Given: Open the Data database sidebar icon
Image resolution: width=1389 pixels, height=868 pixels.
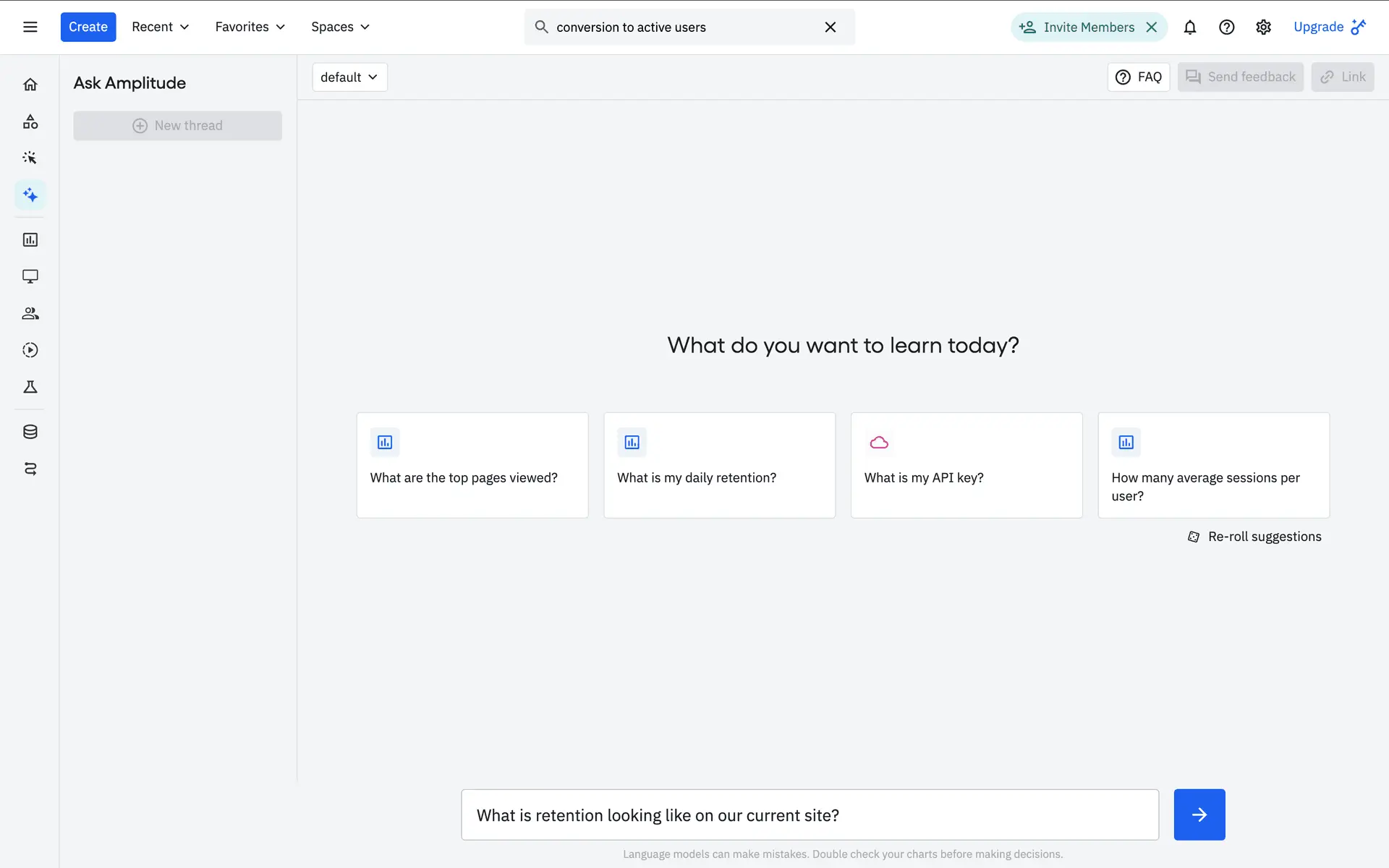Looking at the screenshot, I should pos(30,432).
